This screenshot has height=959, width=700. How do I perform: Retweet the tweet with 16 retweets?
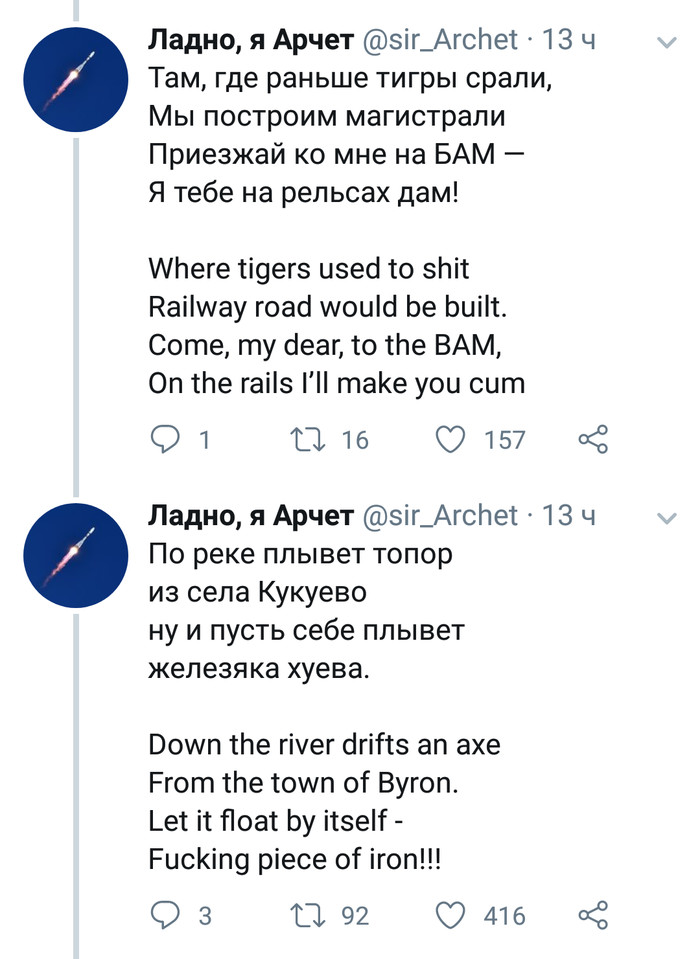point(301,439)
